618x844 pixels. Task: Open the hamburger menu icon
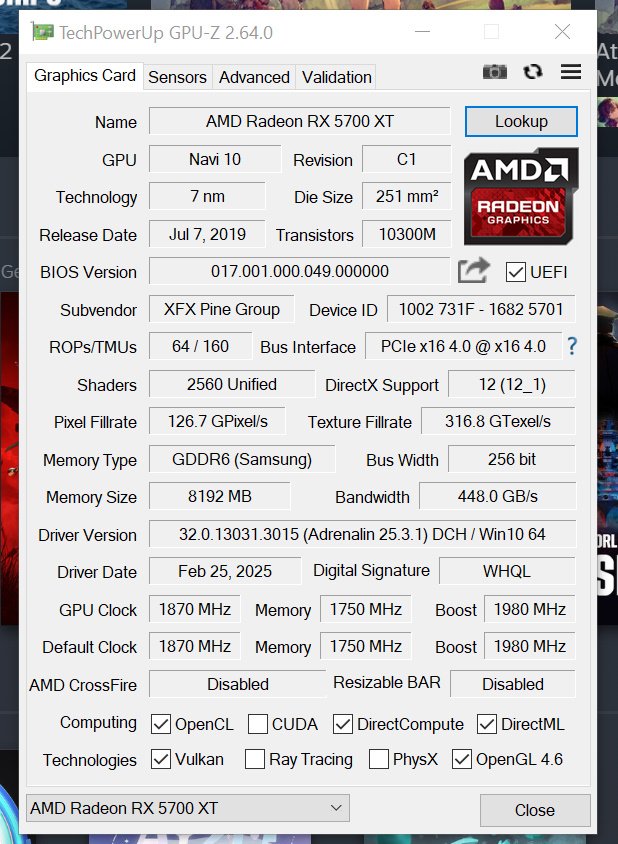(571, 72)
